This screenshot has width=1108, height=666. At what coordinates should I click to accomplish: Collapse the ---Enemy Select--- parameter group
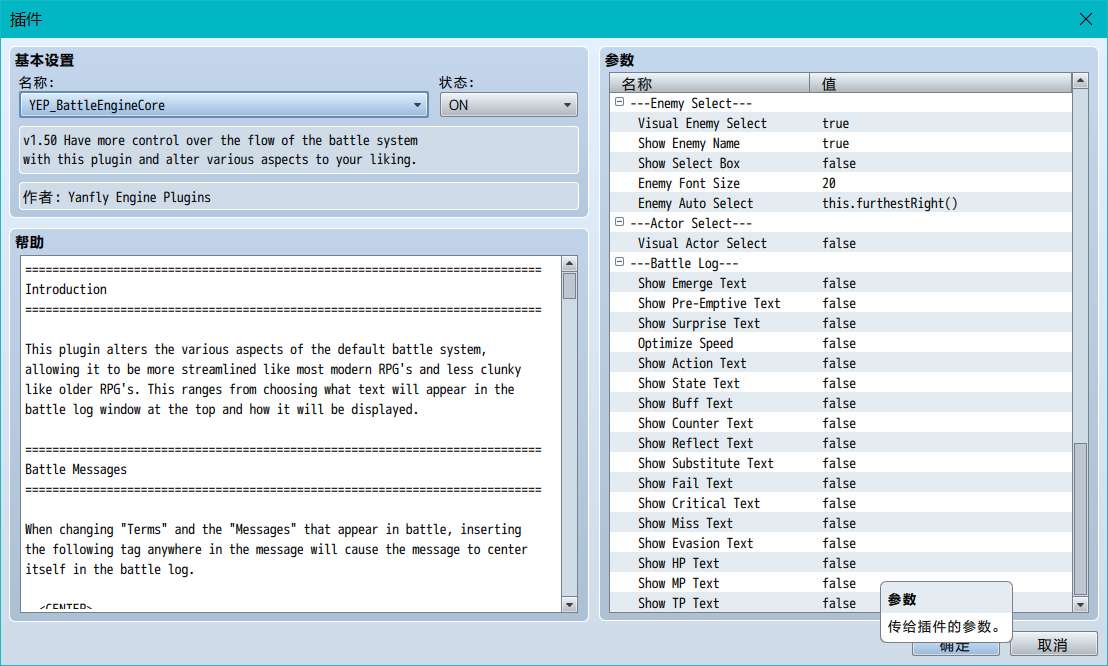(620, 102)
